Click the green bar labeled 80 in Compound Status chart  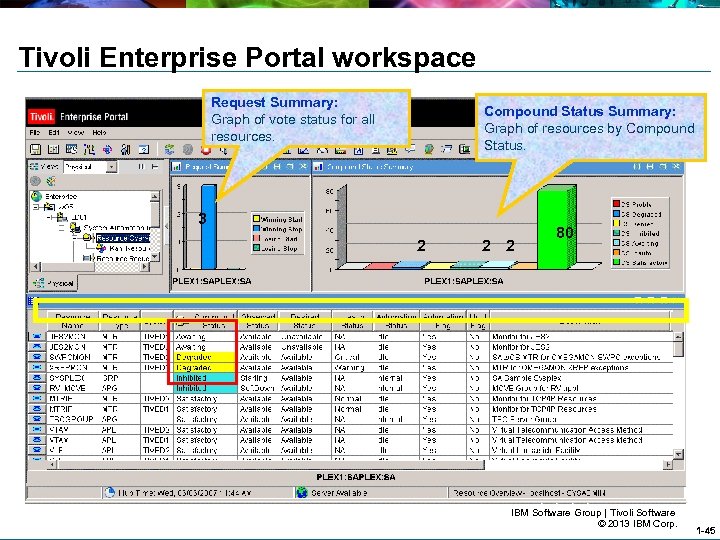556,229
